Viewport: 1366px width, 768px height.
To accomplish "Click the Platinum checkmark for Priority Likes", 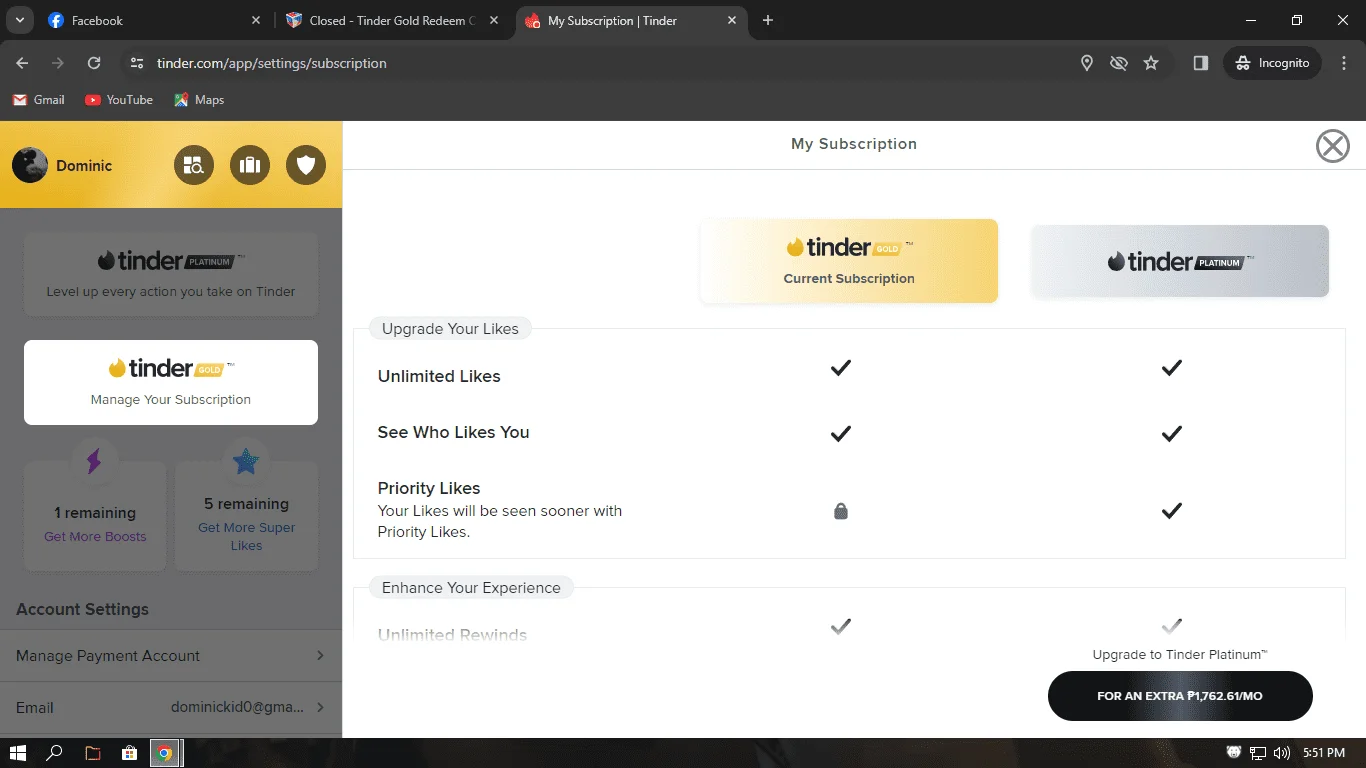I will [x=1172, y=510].
